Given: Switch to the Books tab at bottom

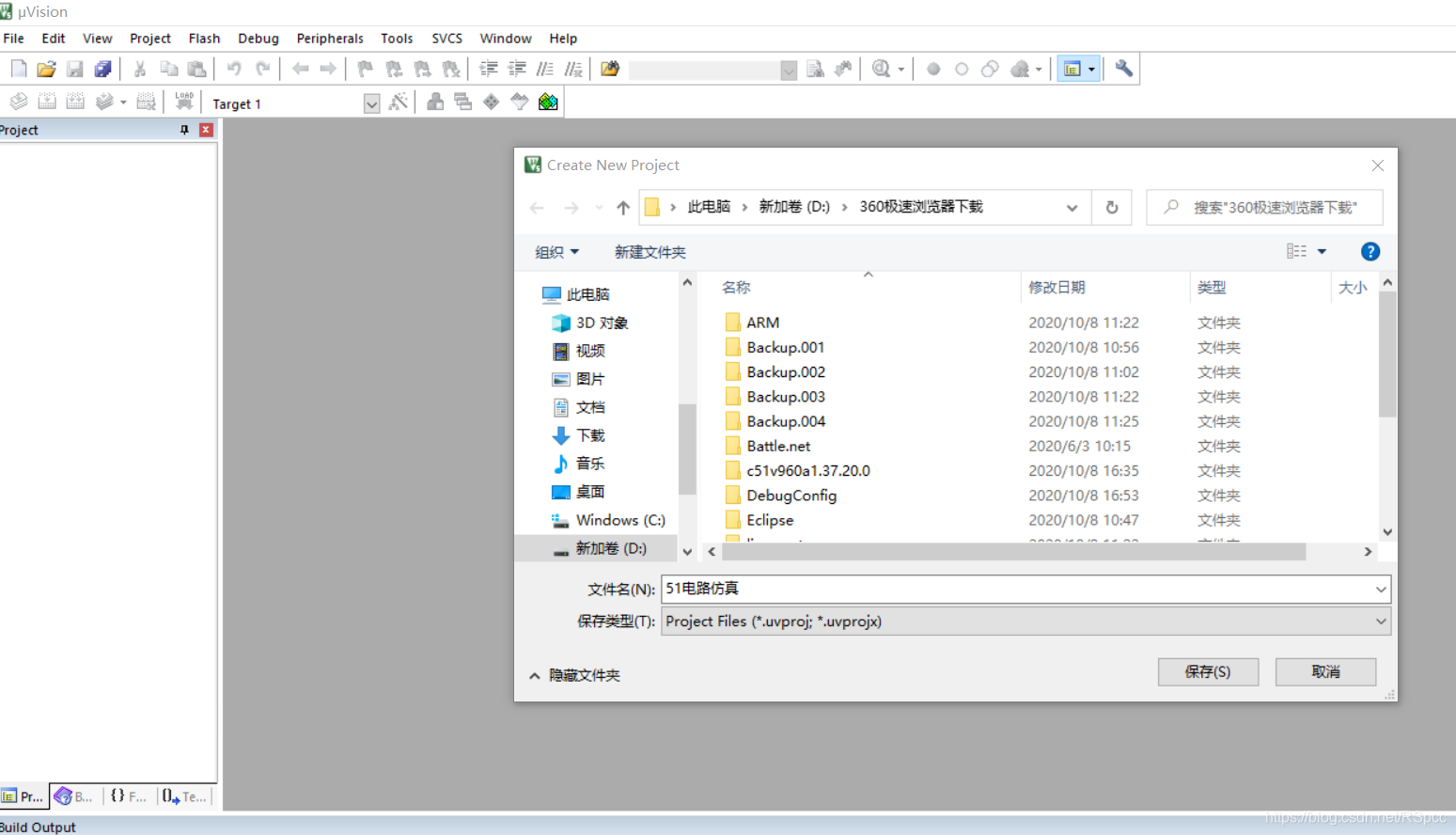Looking at the screenshot, I should coord(74,796).
